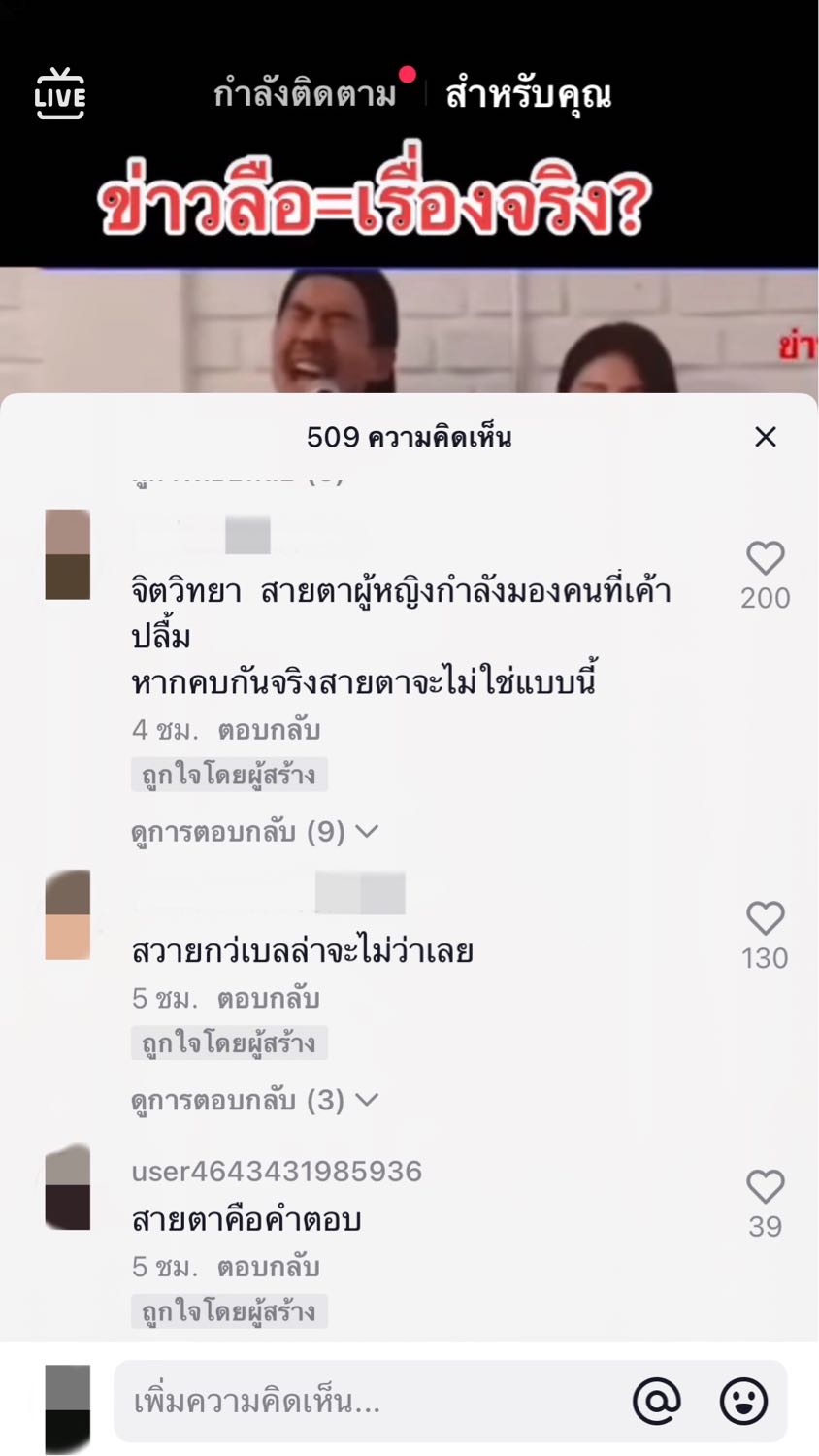Open the LIVE TV icon
The width and height of the screenshot is (819, 1456).
(60, 94)
